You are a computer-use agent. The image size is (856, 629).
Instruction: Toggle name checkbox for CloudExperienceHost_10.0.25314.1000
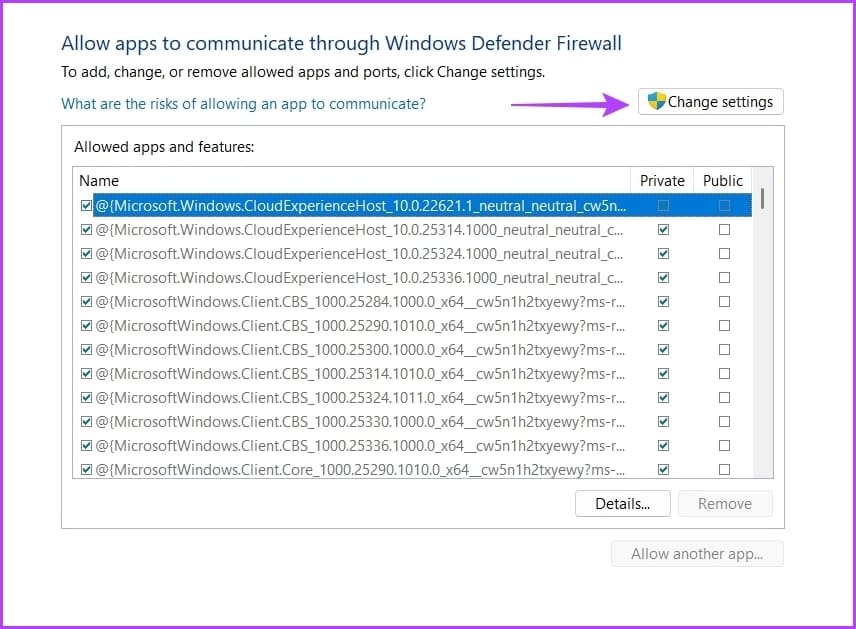point(86,229)
